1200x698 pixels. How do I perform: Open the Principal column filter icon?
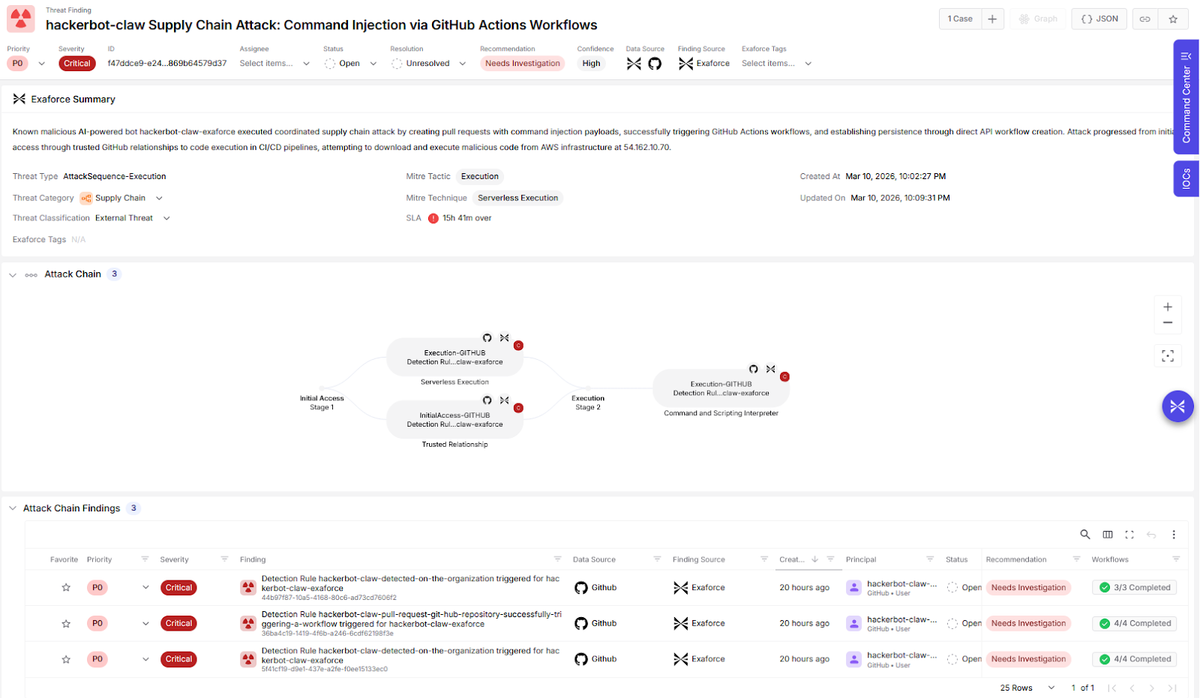930,559
